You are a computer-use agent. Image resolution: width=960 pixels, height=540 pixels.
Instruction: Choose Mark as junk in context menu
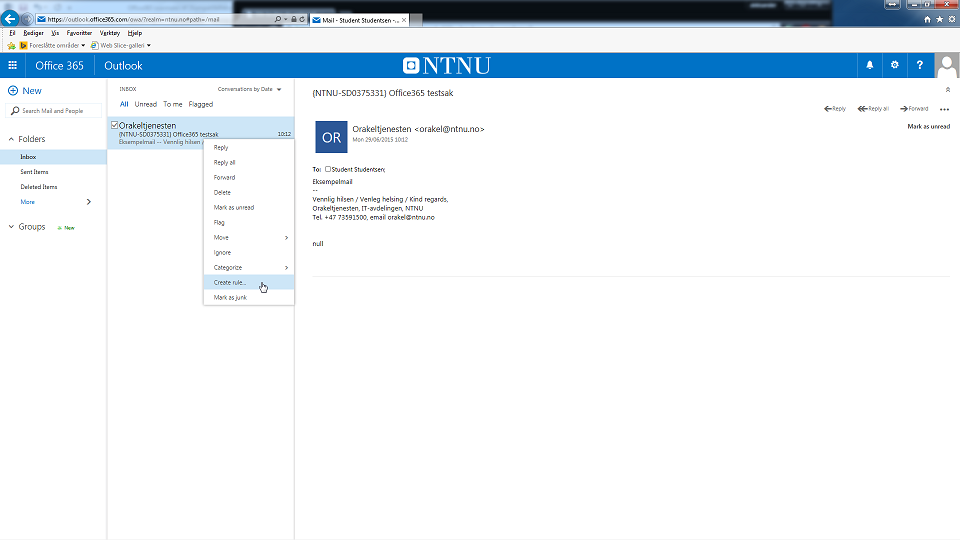pos(249,298)
